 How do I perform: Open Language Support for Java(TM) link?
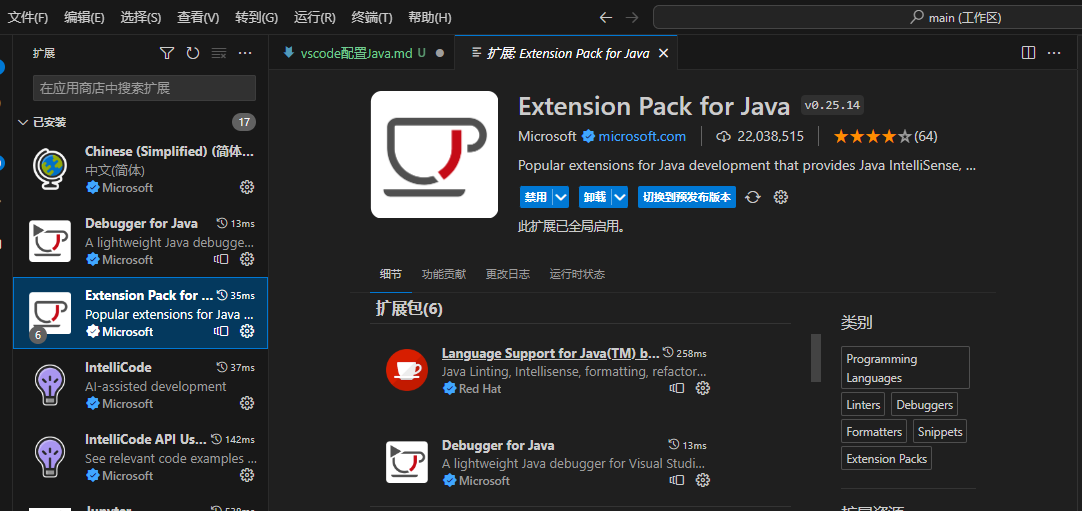click(x=551, y=353)
